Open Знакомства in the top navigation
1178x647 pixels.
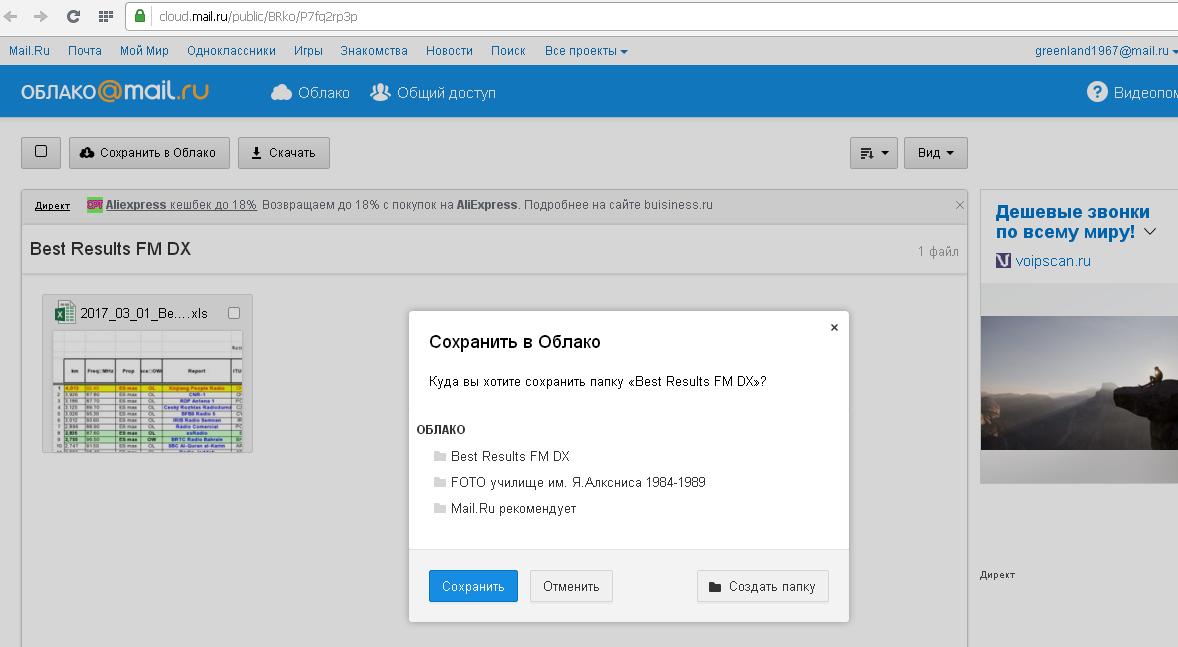[x=374, y=51]
